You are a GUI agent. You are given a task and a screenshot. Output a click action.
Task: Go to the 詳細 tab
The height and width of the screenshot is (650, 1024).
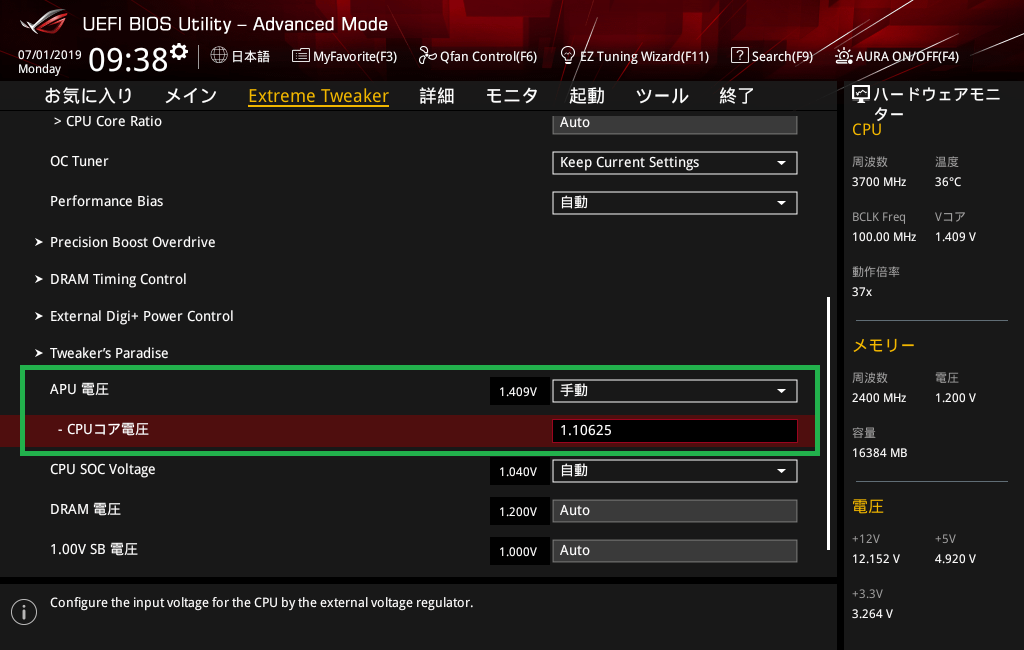(x=437, y=96)
